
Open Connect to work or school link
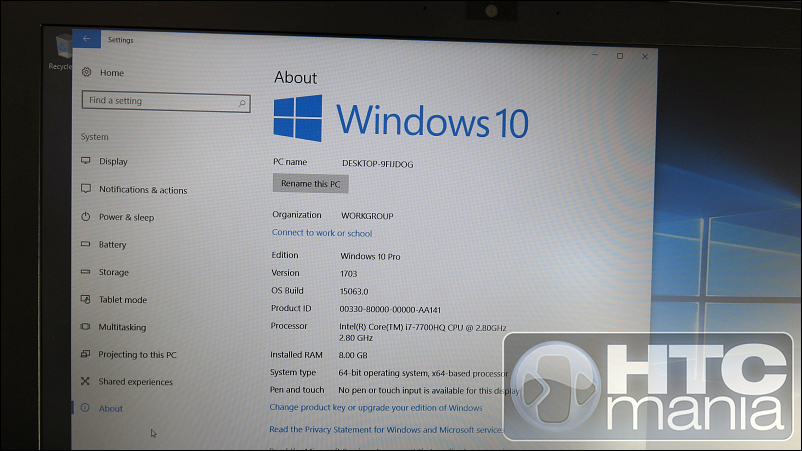click(x=322, y=233)
